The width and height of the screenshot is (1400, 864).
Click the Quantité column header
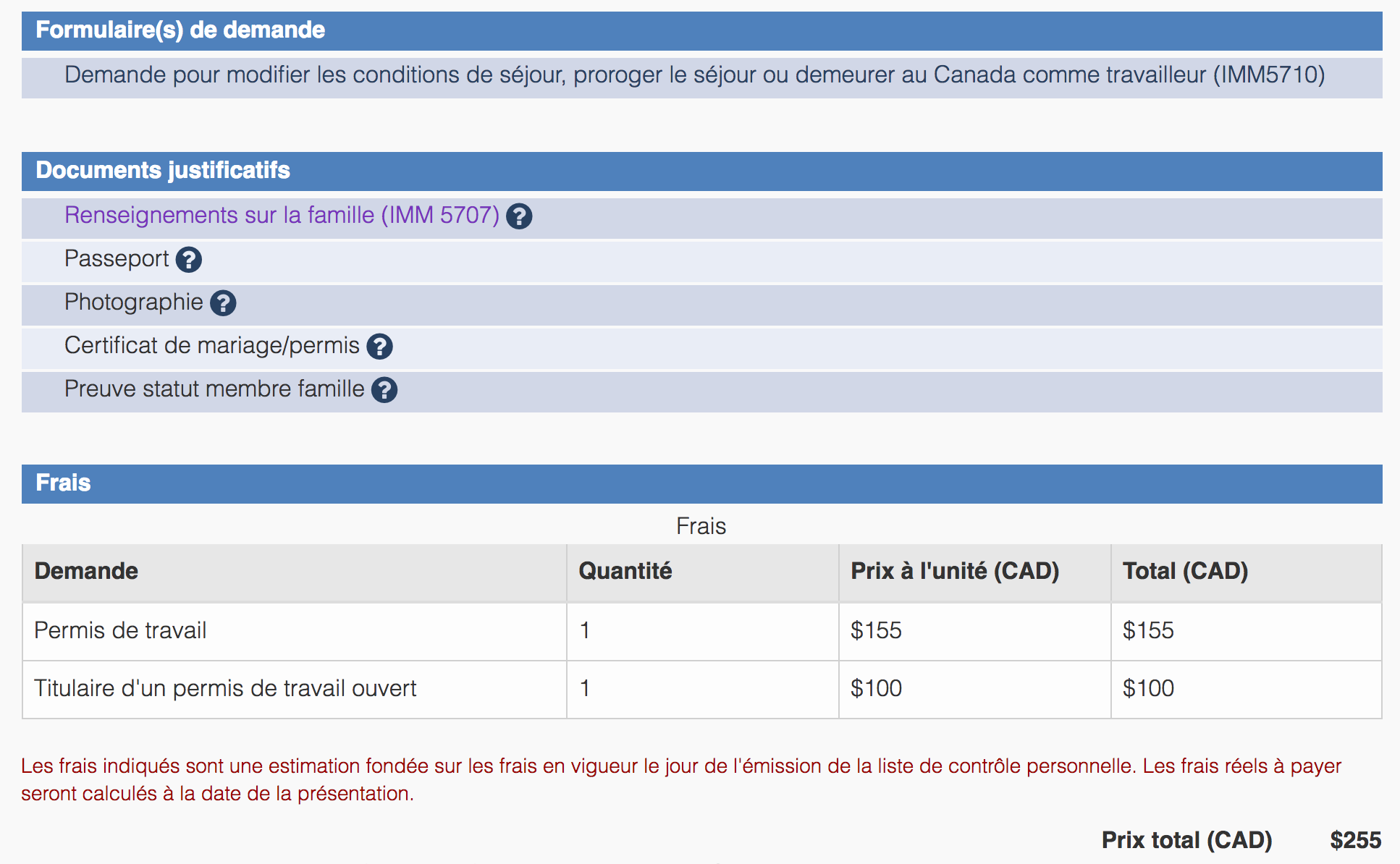[x=625, y=572]
